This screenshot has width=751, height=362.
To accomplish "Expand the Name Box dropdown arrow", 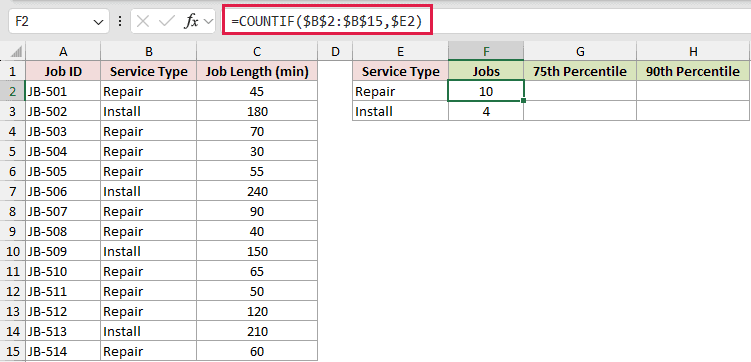I will coord(99,23).
